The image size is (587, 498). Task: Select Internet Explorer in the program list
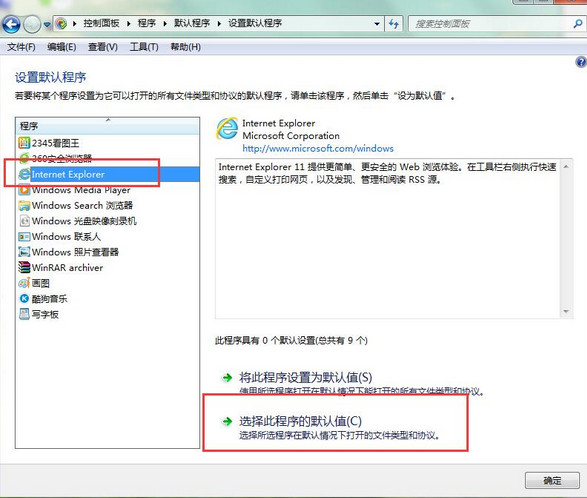[68, 174]
